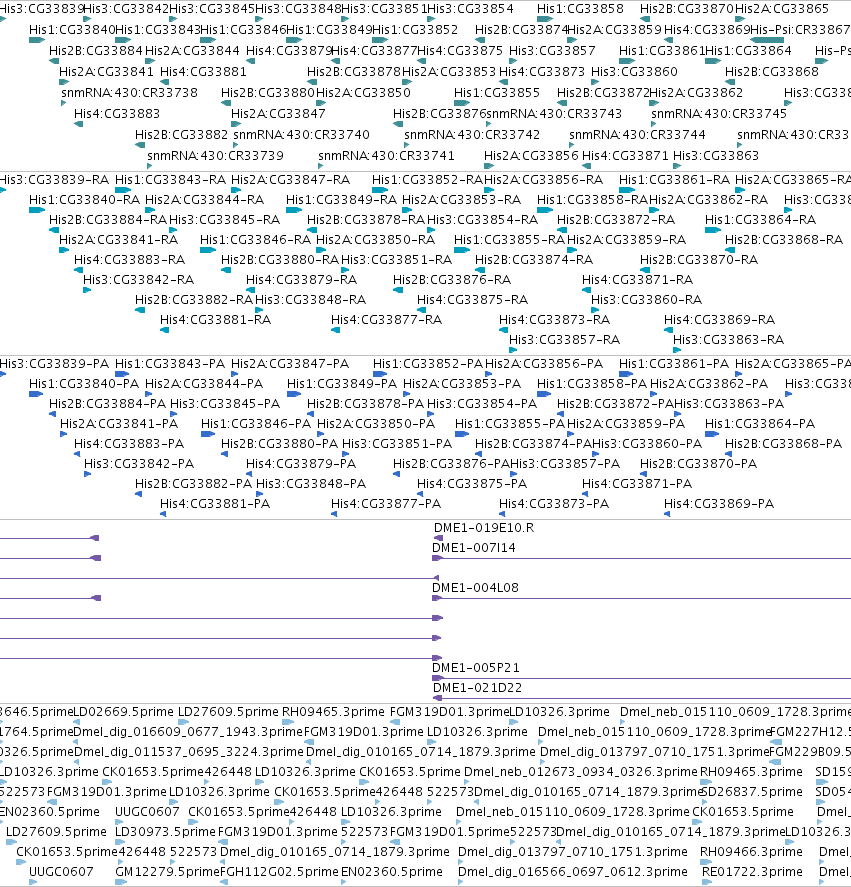The image size is (851, 887).
Task: Open the SD26837.5prime EST label
Action: (x=751, y=791)
